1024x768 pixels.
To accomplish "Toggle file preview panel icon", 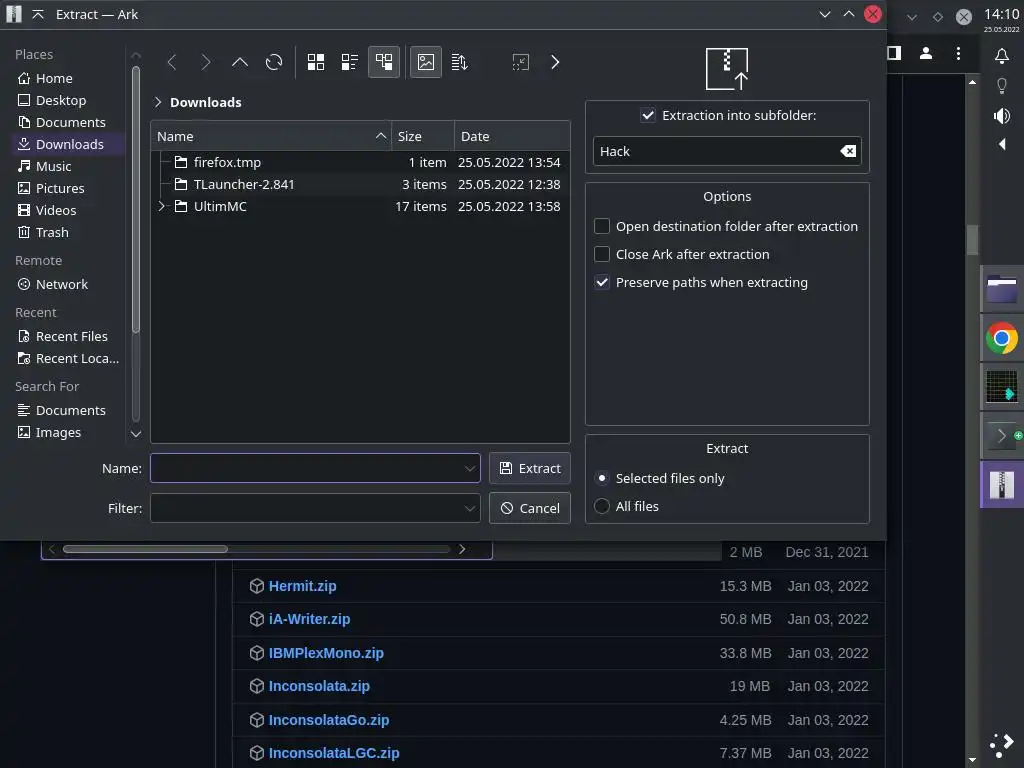I will point(426,62).
